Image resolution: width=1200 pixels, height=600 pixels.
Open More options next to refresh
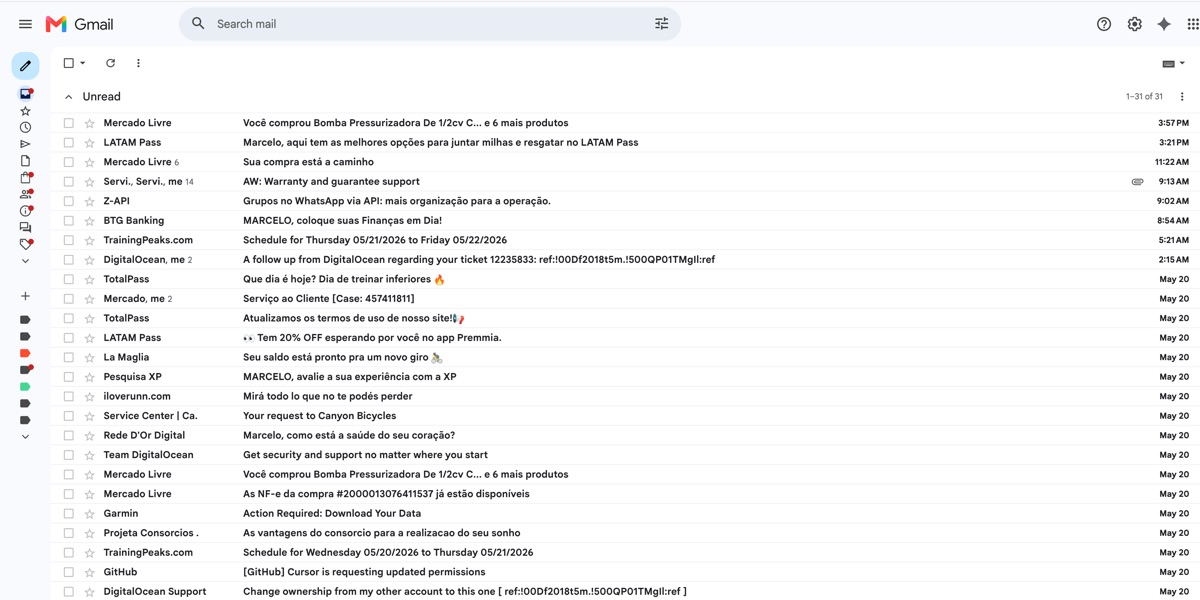[138, 63]
